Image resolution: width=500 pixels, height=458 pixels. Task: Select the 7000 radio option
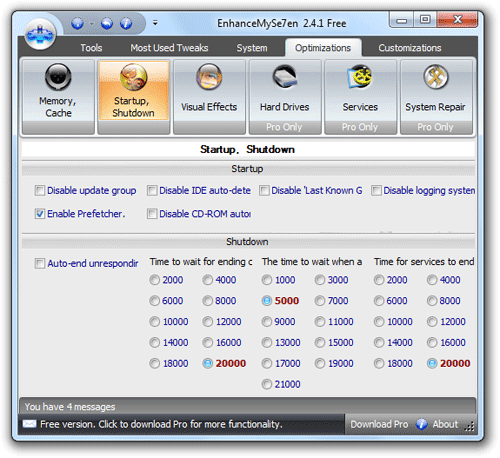320,301
